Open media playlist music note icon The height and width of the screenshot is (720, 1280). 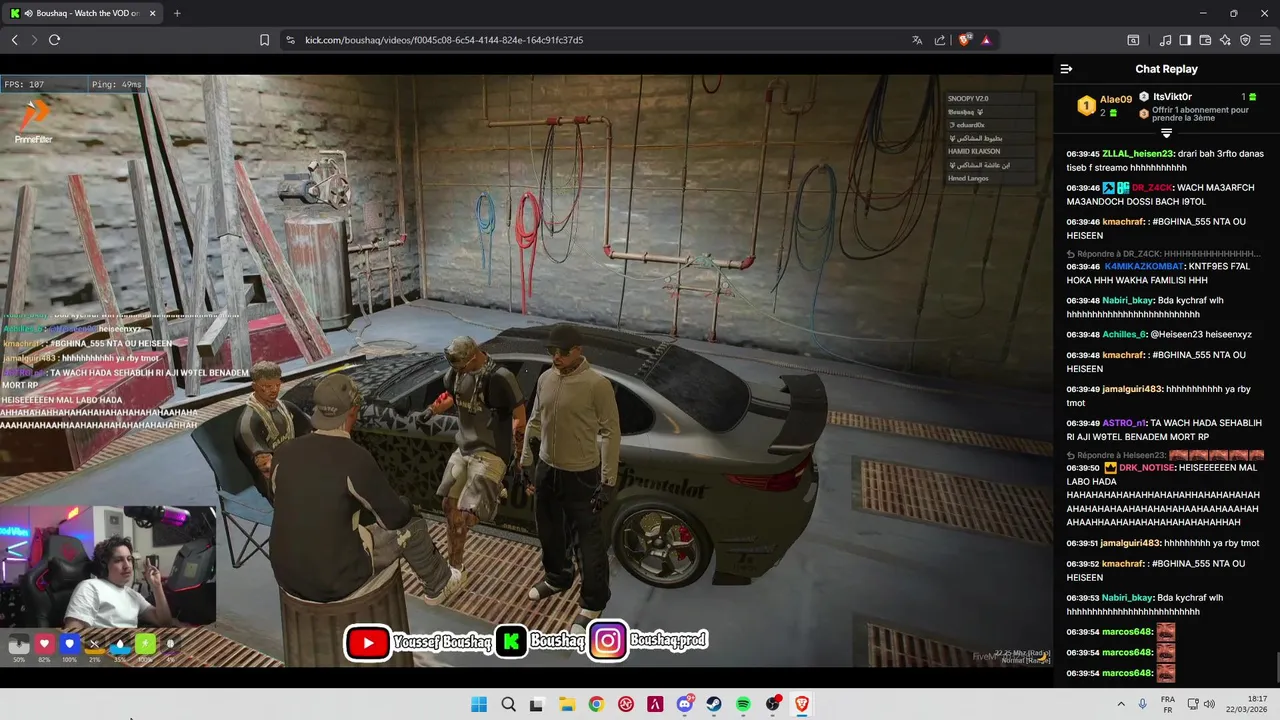pyautogui.click(x=1166, y=40)
